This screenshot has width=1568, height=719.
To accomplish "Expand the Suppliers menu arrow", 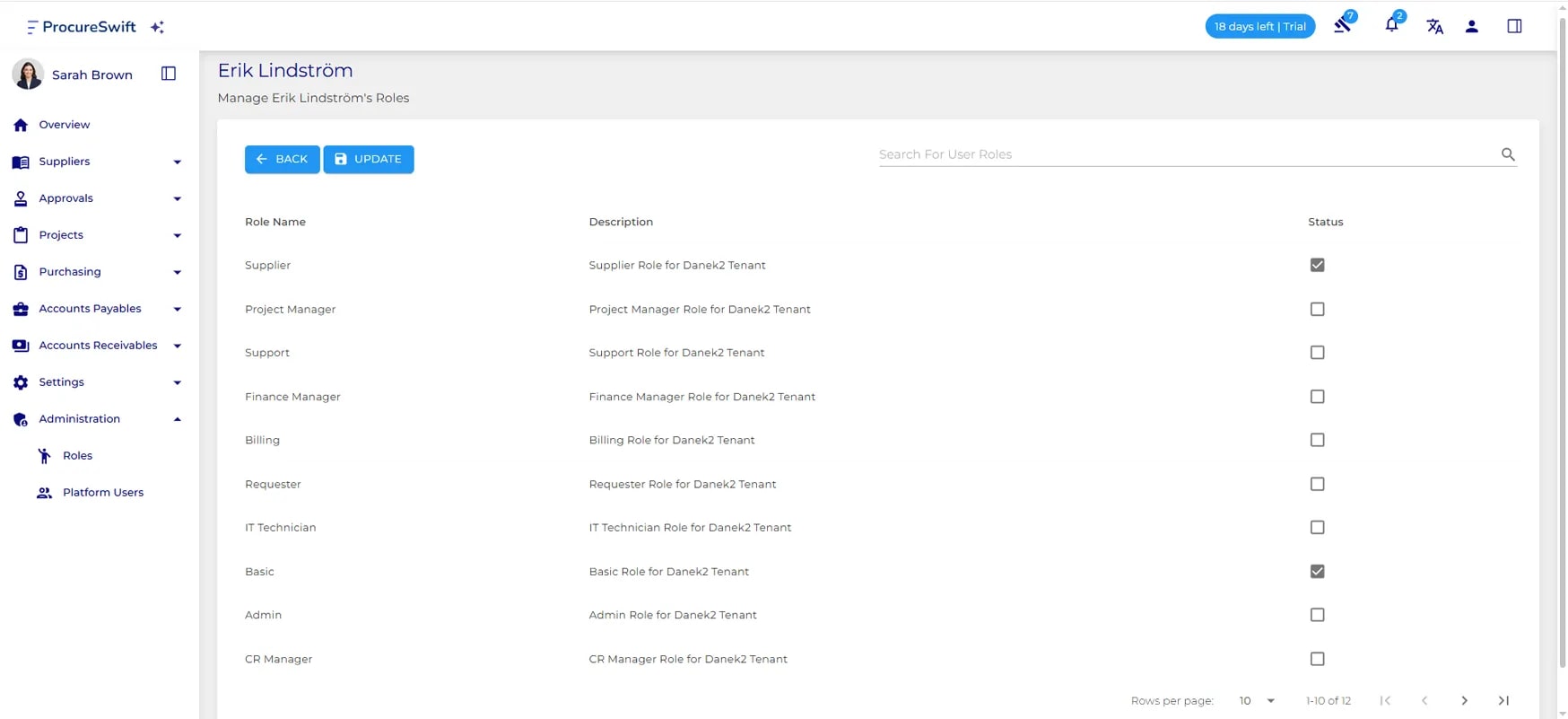I will pyautogui.click(x=177, y=162).
